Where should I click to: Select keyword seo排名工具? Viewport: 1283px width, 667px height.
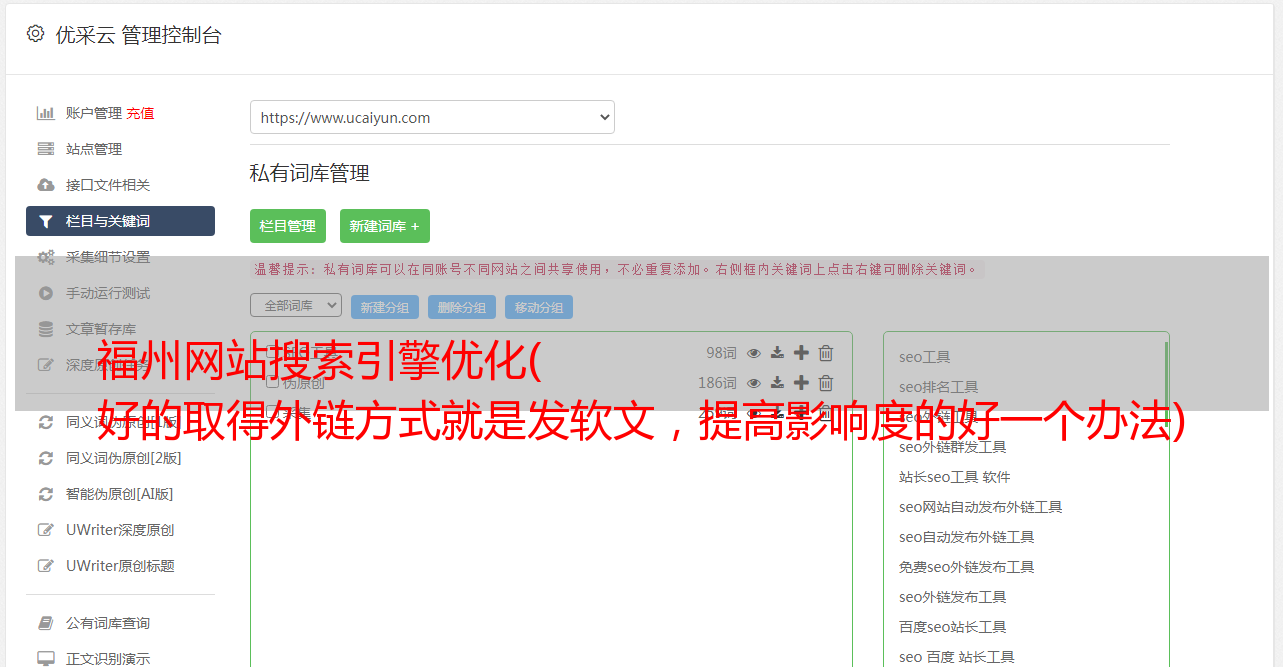(x=939, y=387)
